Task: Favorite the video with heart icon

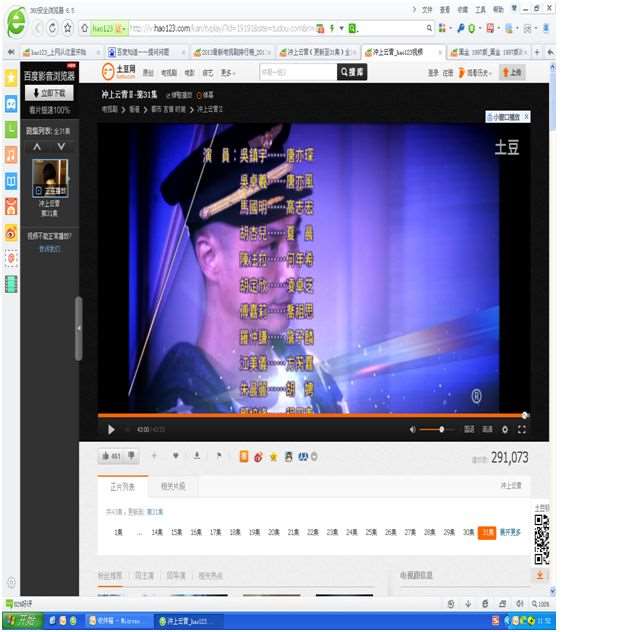Action: pos(176,456)
